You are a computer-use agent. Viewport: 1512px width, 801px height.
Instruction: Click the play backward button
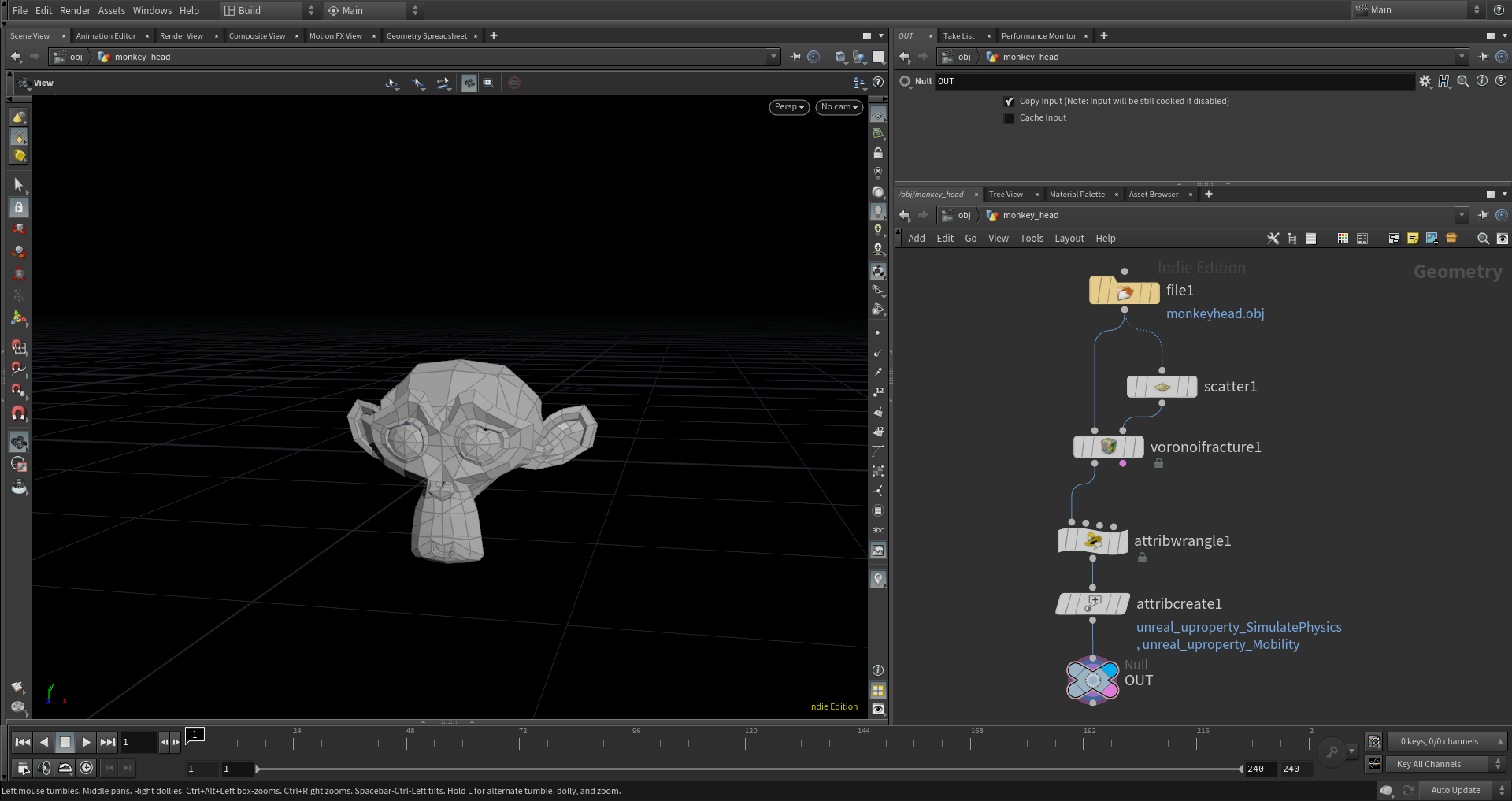pyautogui.click(x=44, y=742)
